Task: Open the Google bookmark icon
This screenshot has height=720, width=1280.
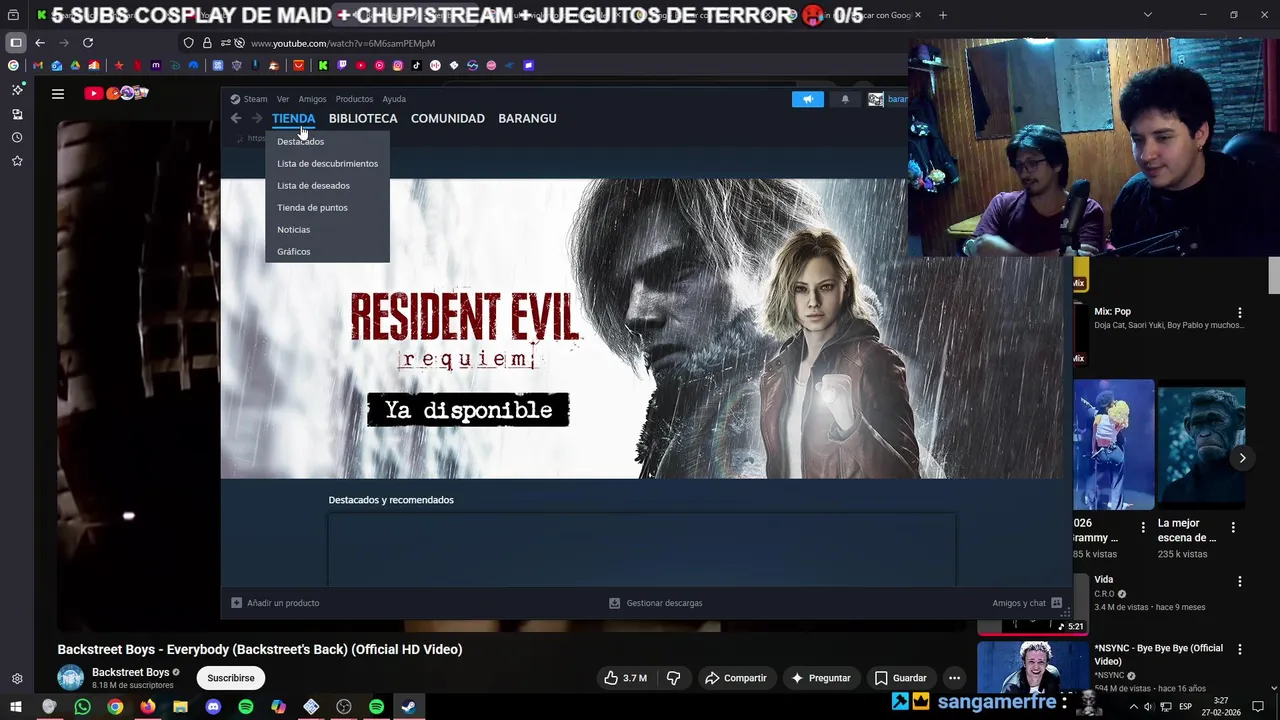Action: (13, 65)
